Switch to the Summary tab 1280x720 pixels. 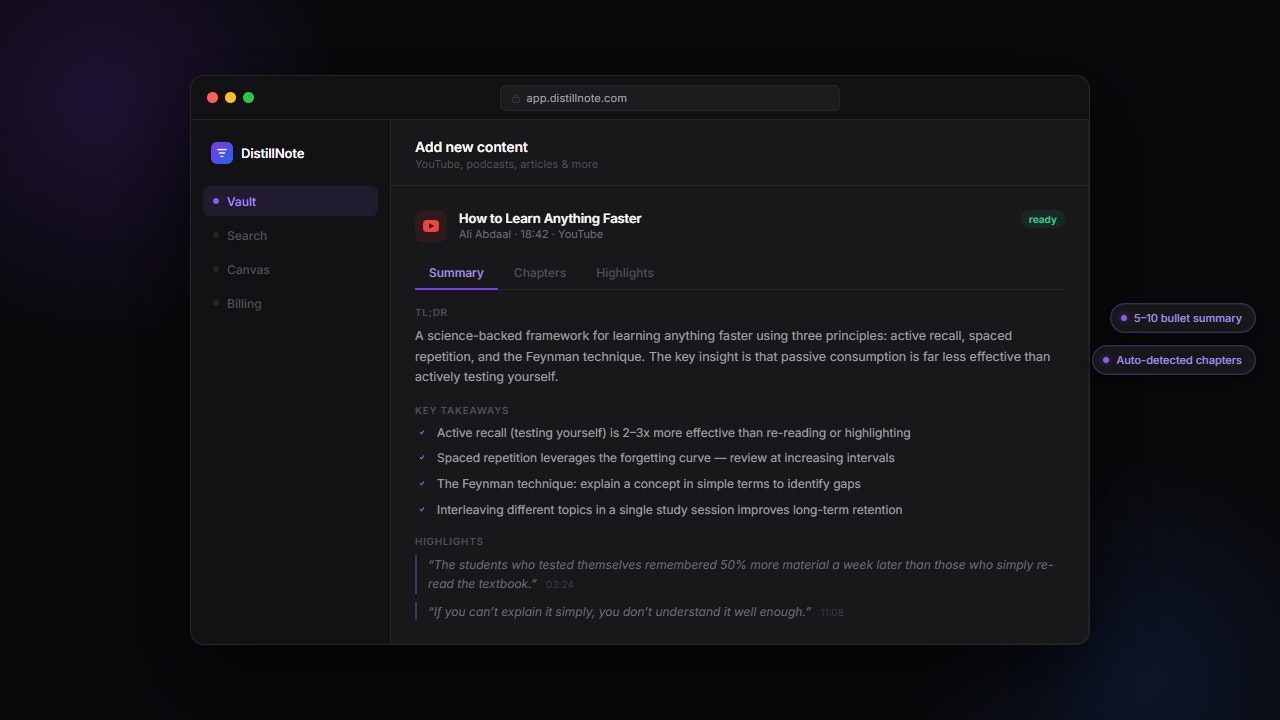coord(456,273)
